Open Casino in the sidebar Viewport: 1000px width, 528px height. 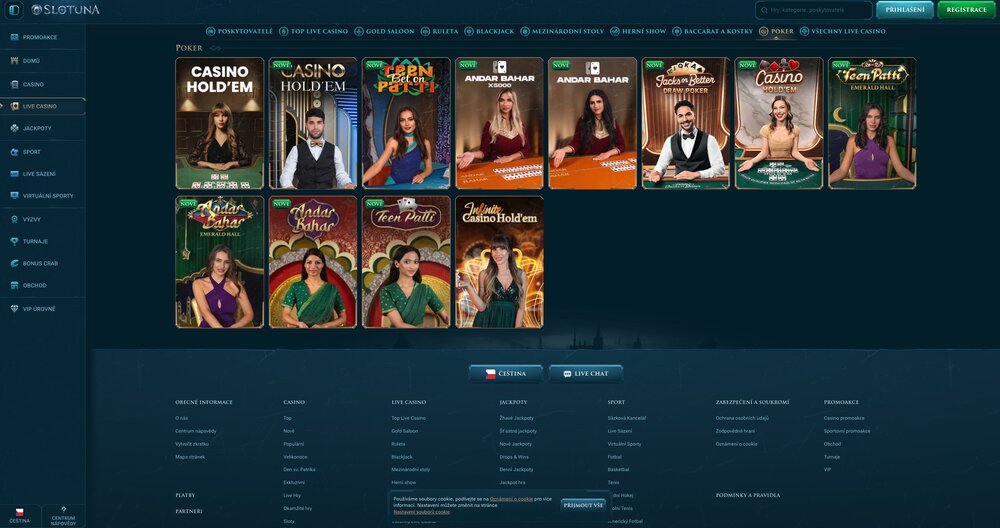(43, 84)
